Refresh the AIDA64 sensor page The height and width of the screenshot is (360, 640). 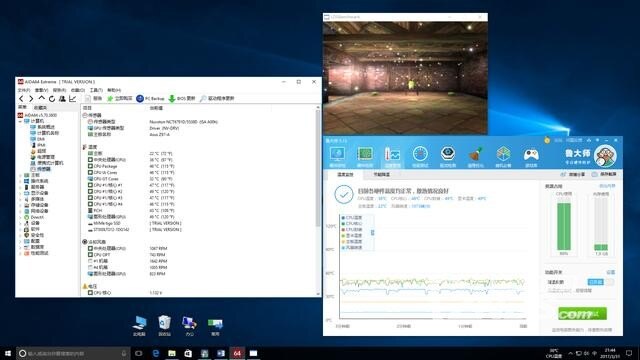(52, 98)
